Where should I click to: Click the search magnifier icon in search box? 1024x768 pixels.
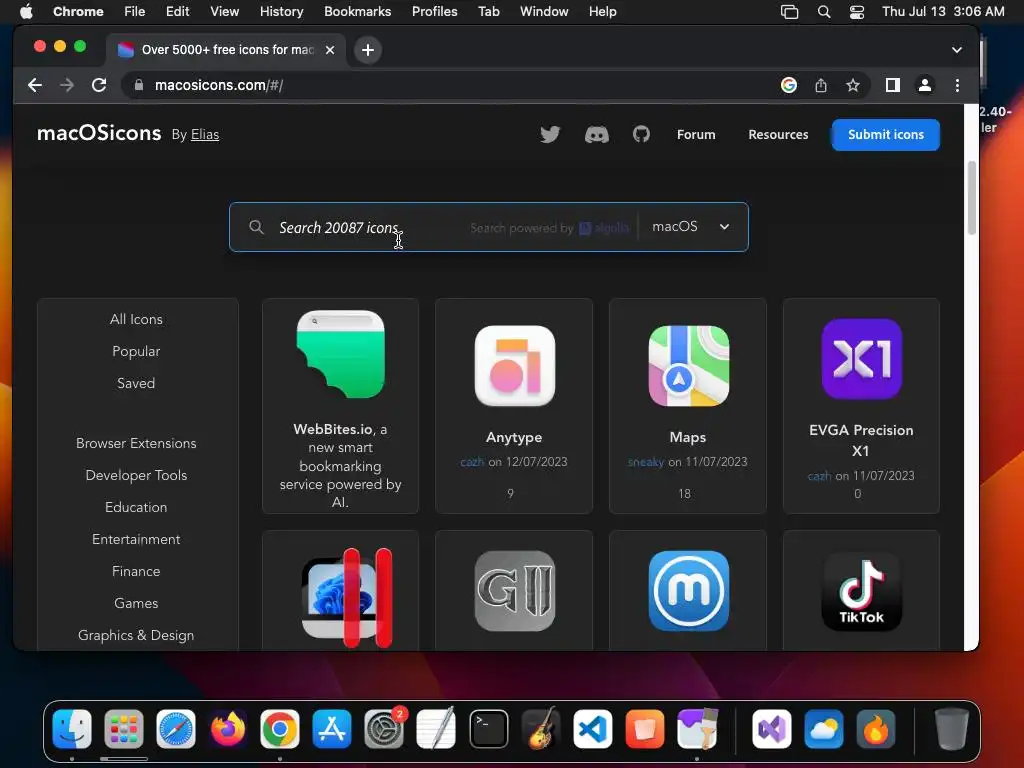tap(257, 227)
